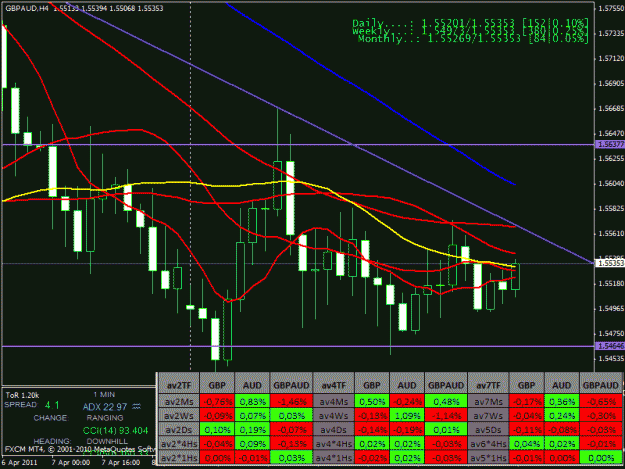Click the DOWNHILL heading status
Screen dimensions: 625x469
(107, 442)
